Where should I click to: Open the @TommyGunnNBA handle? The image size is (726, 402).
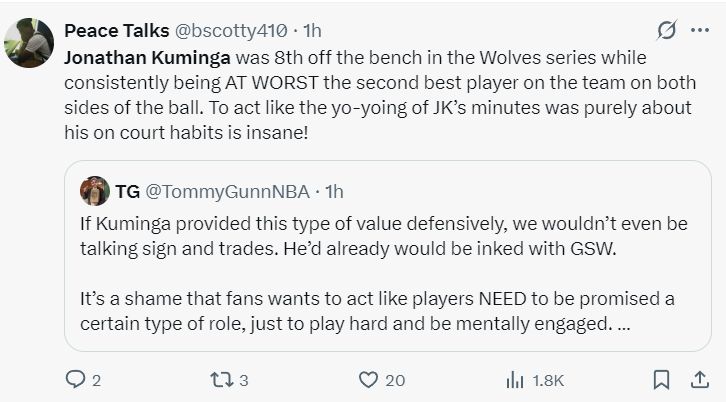(x=227, y=190)
